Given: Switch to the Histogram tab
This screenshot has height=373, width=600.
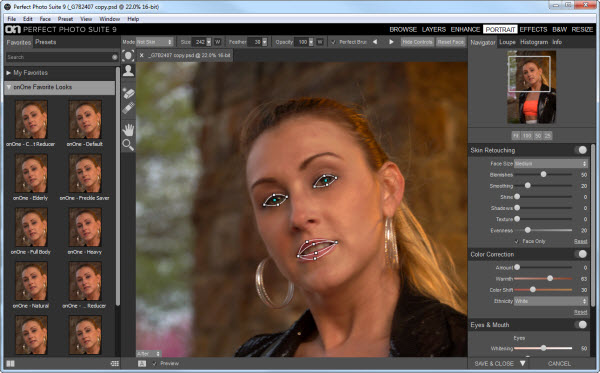Looking at the screenshot, I should coord(534,42).
